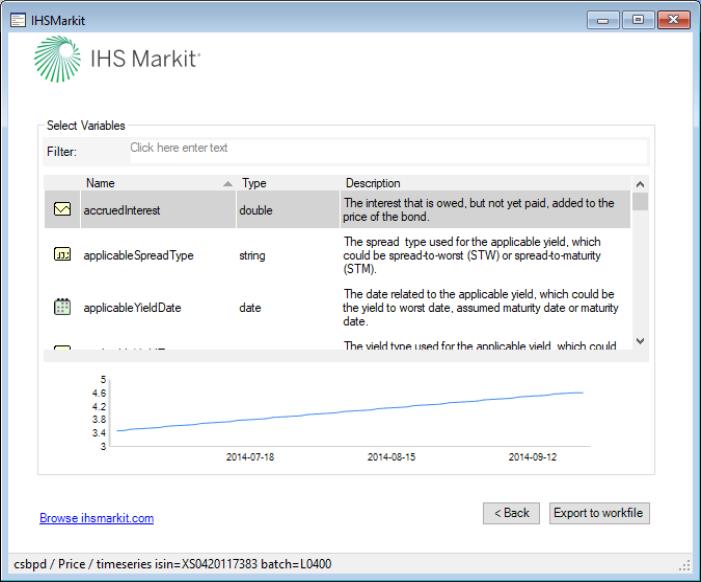Click the applicableYieldDate calendar icon
Viewport: 701px width, 582px height.
click(60, 309)
